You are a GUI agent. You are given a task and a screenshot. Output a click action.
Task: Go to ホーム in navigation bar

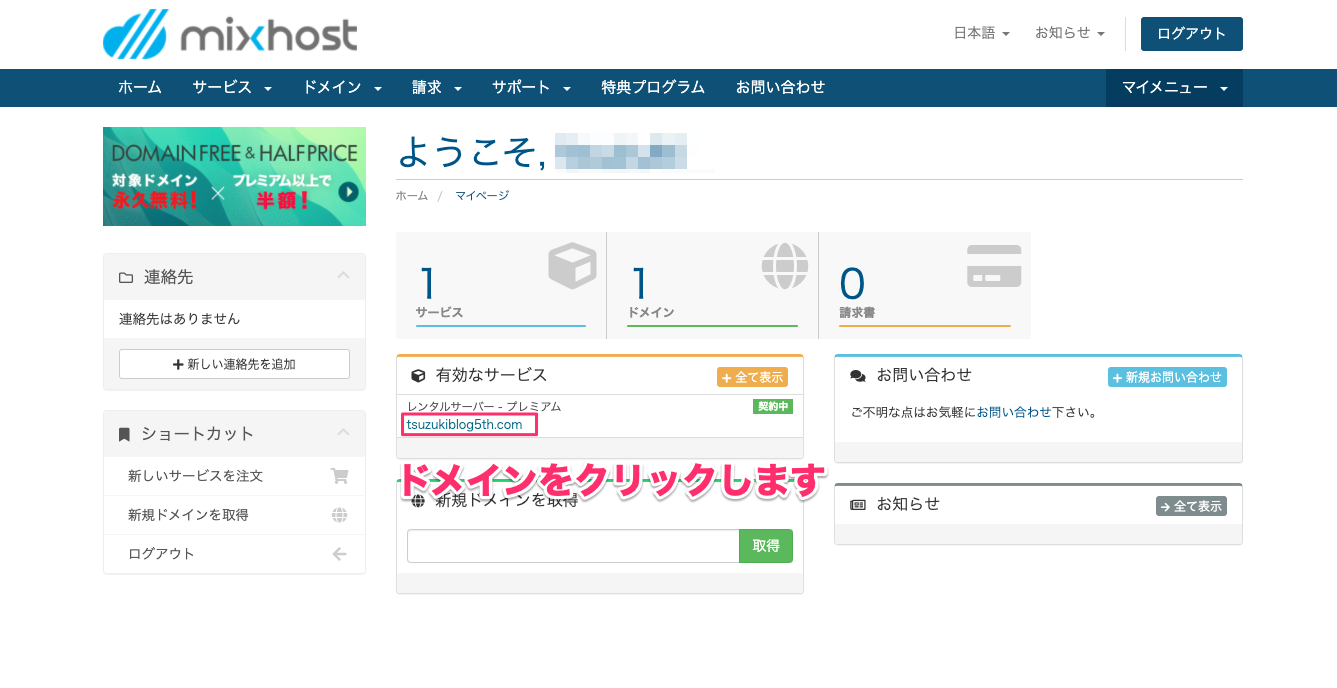point(139,87)
